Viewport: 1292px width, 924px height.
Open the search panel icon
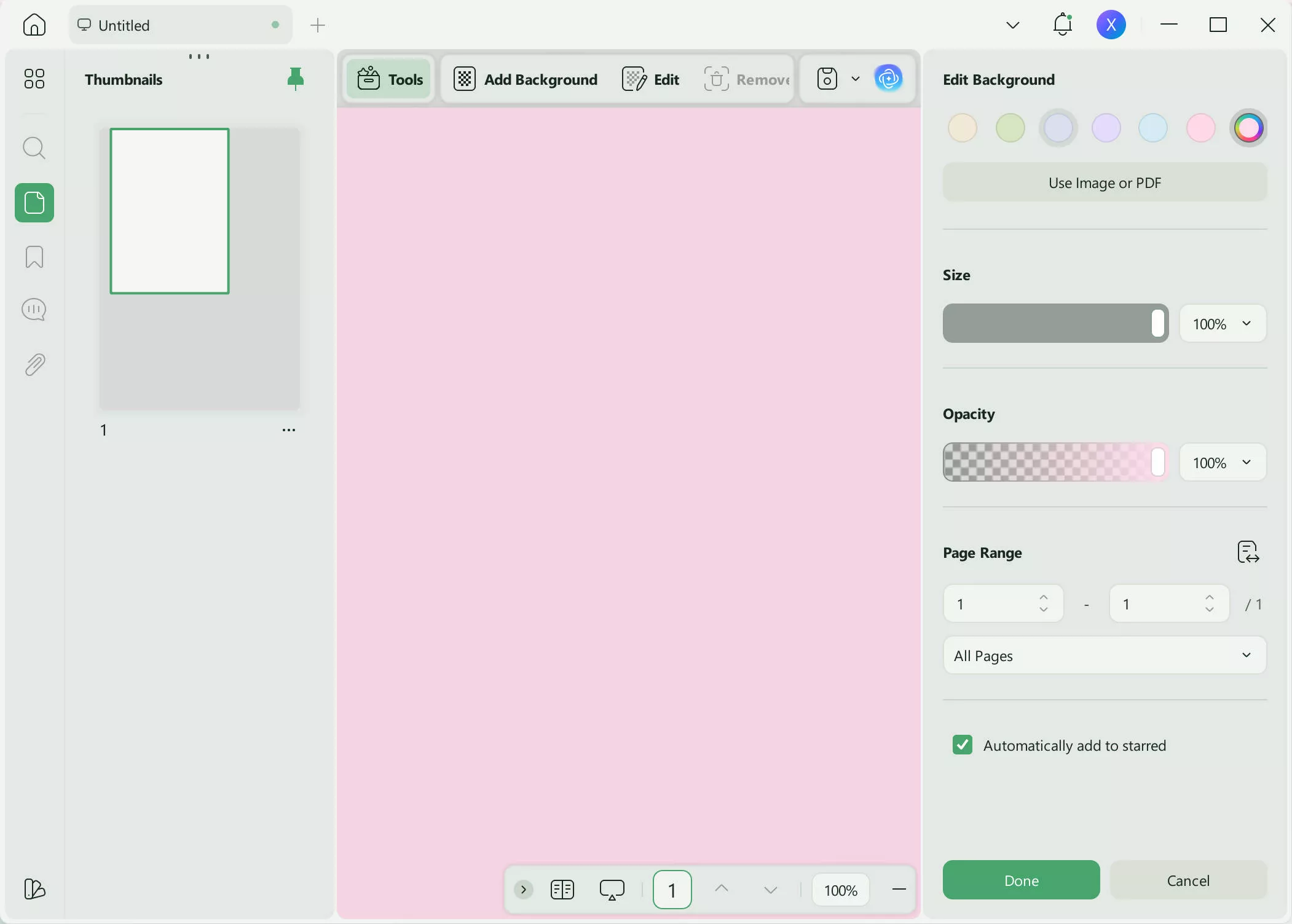(x=34, y=148)
